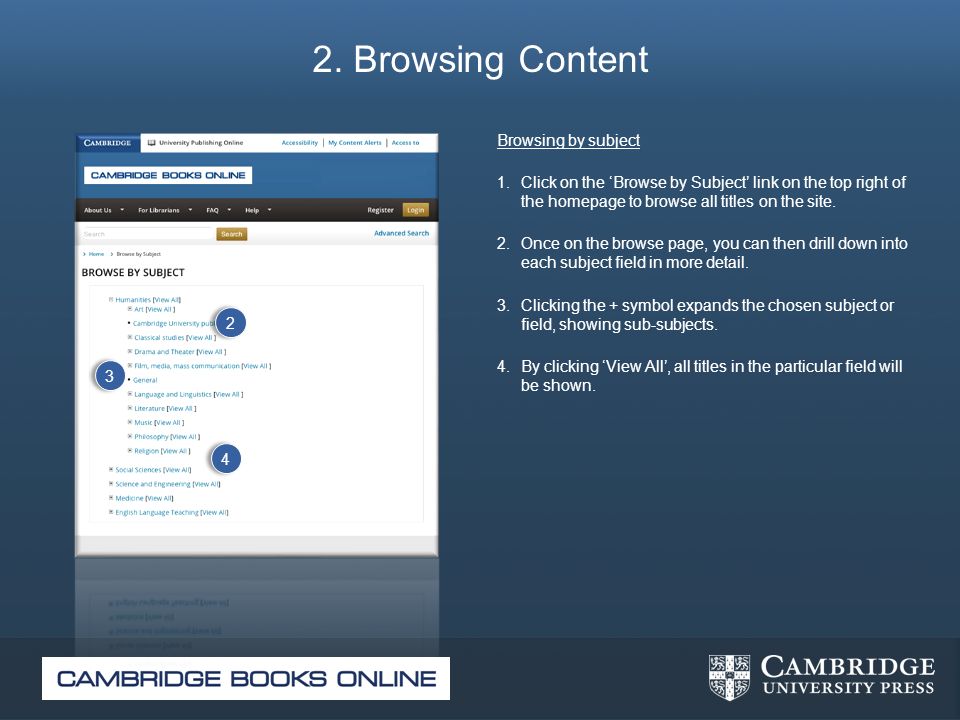Open the Classical studies link
The image size is (960, 720).
[x=159, y=337]
